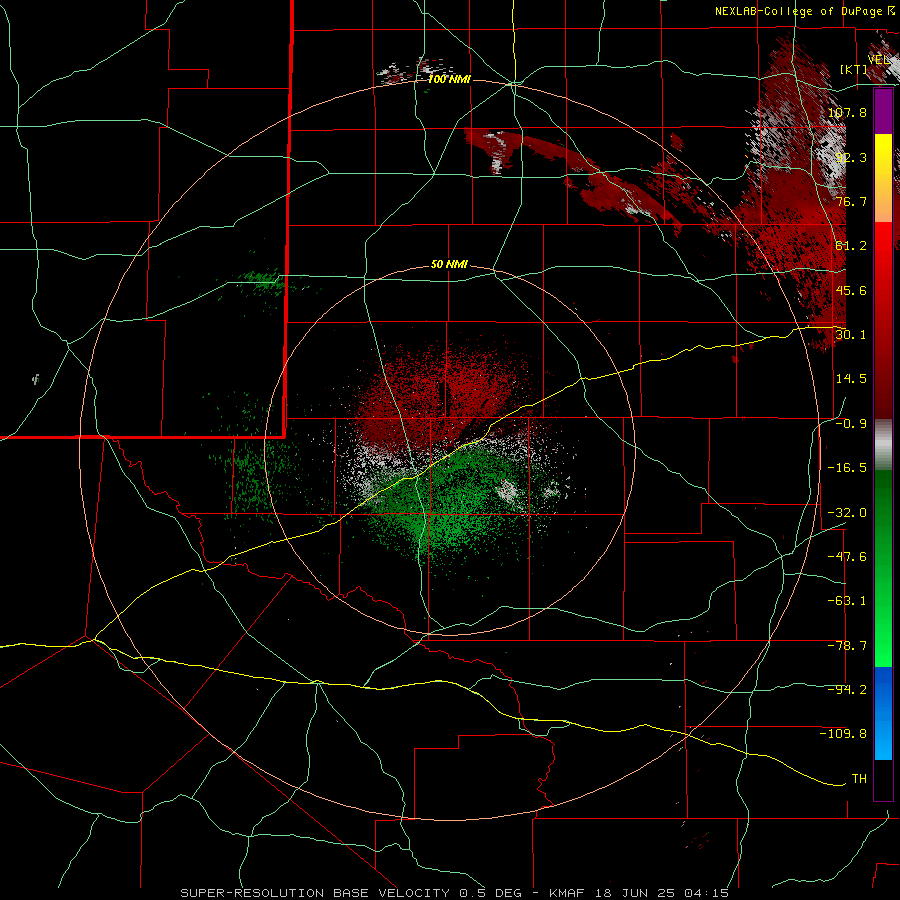The height and width of the screenshot is (900, 900).
Task: Click the -47.6 velocity scale value
Action: coord(847,557)
